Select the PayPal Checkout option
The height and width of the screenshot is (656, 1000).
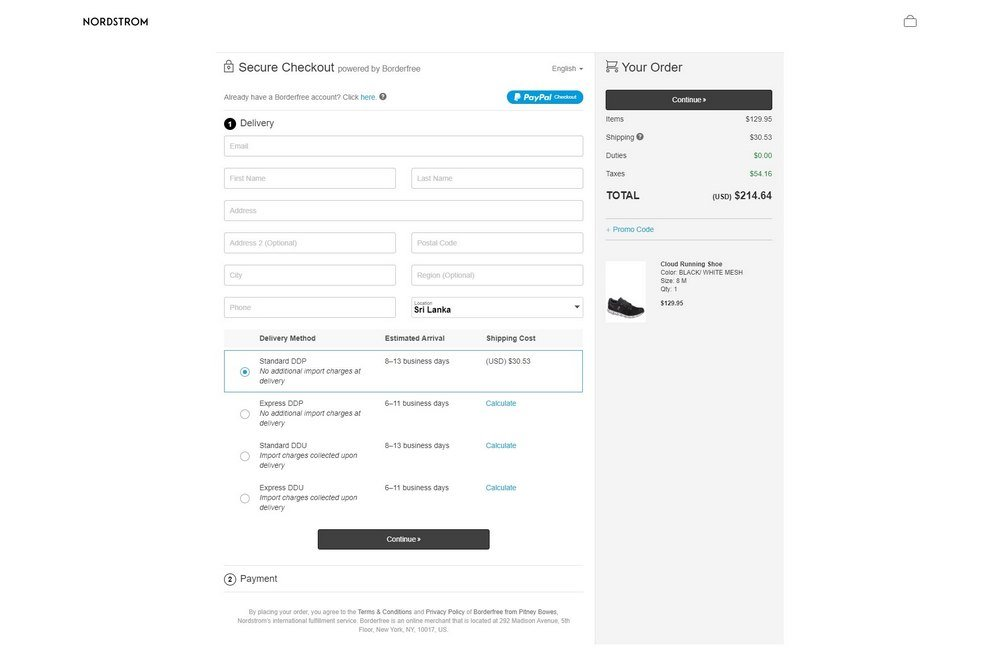(x=544, y=96)
